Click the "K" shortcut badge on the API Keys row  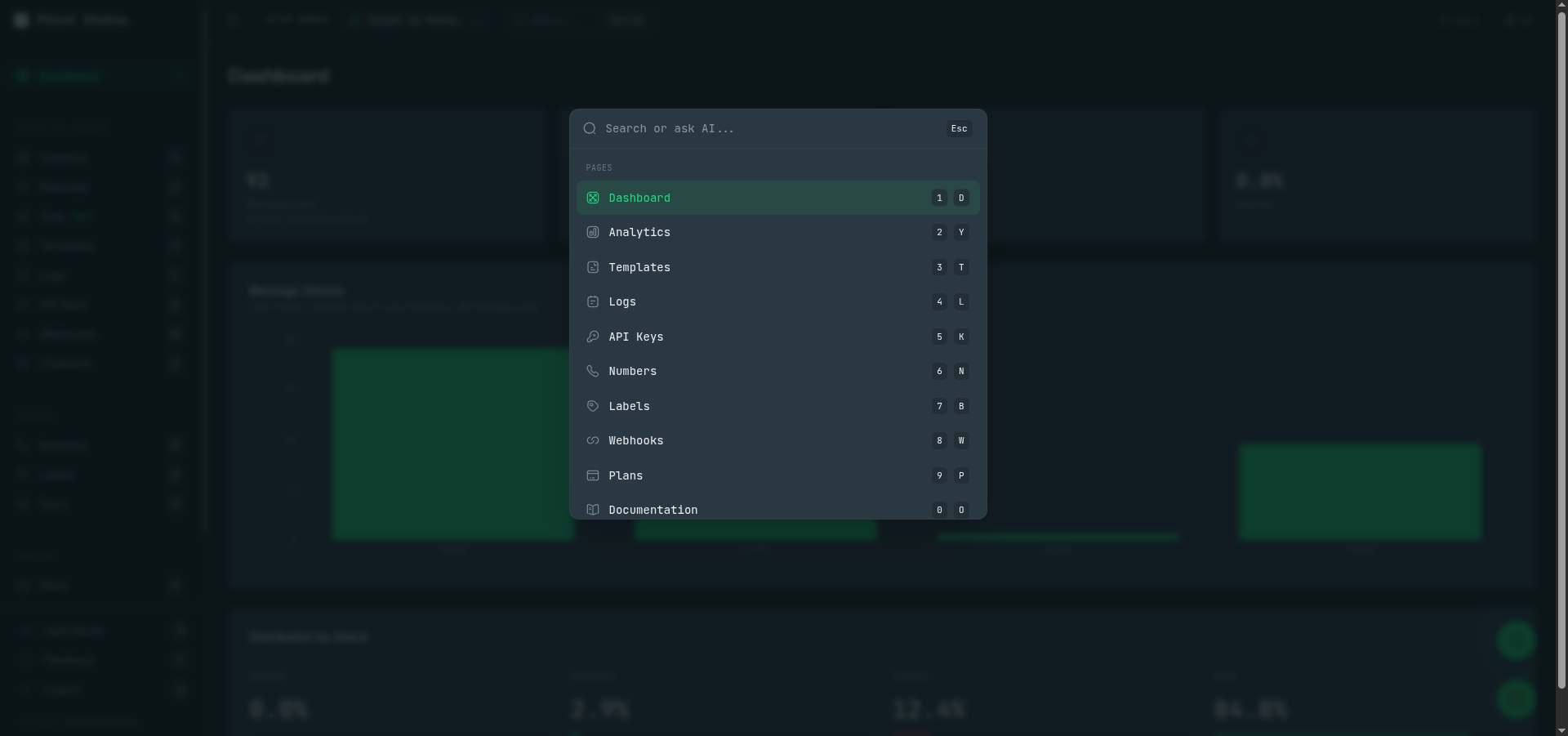(961, 337)
